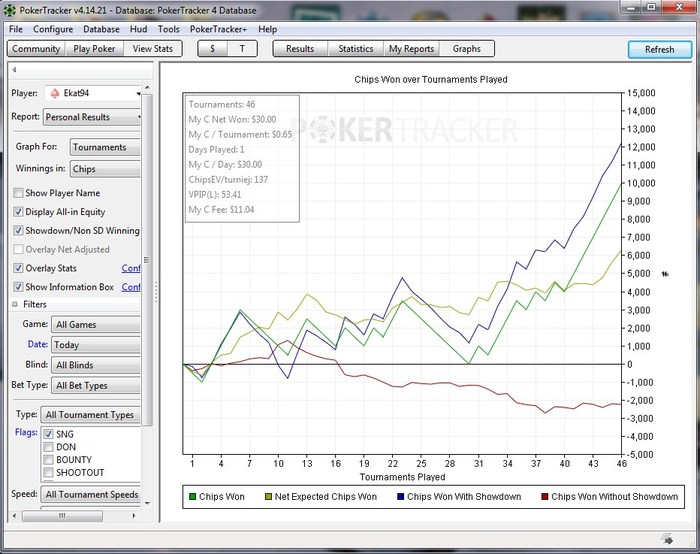Open the Player dropdown showing Ekat94
This screenshot has width=700, height=554.
(x=93, y=93)
